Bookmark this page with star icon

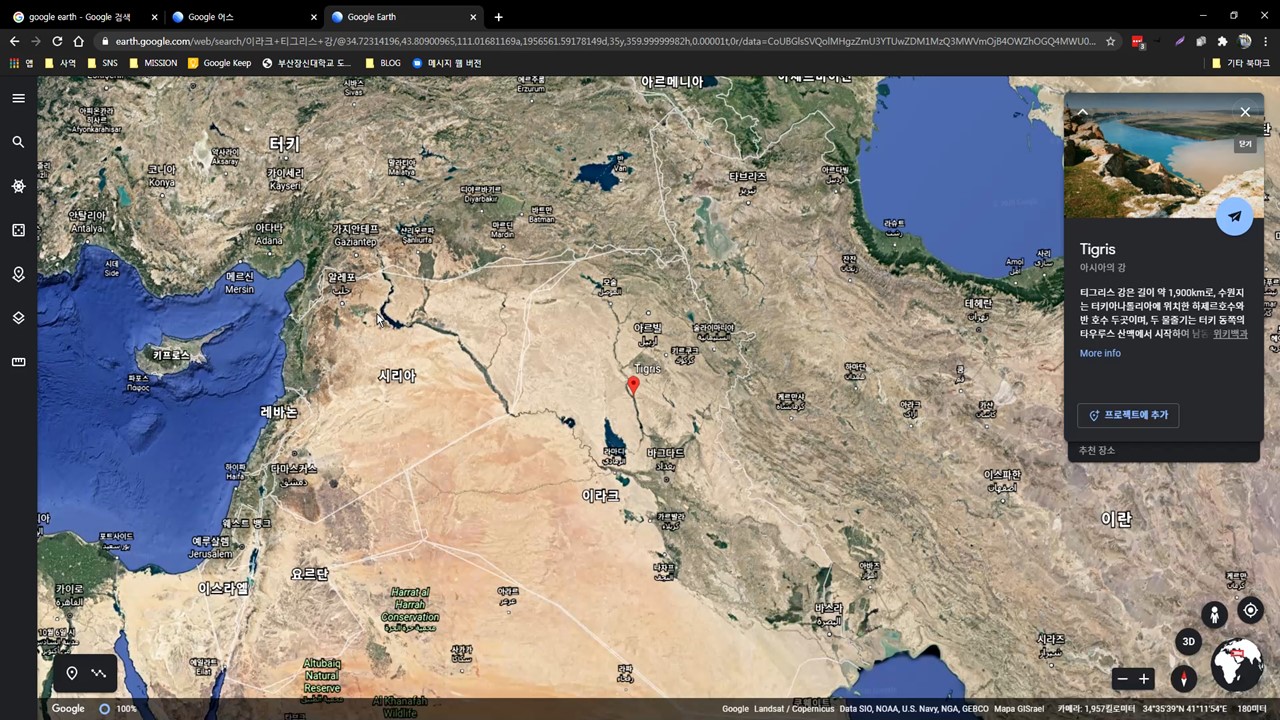(x=1110, y=41)
